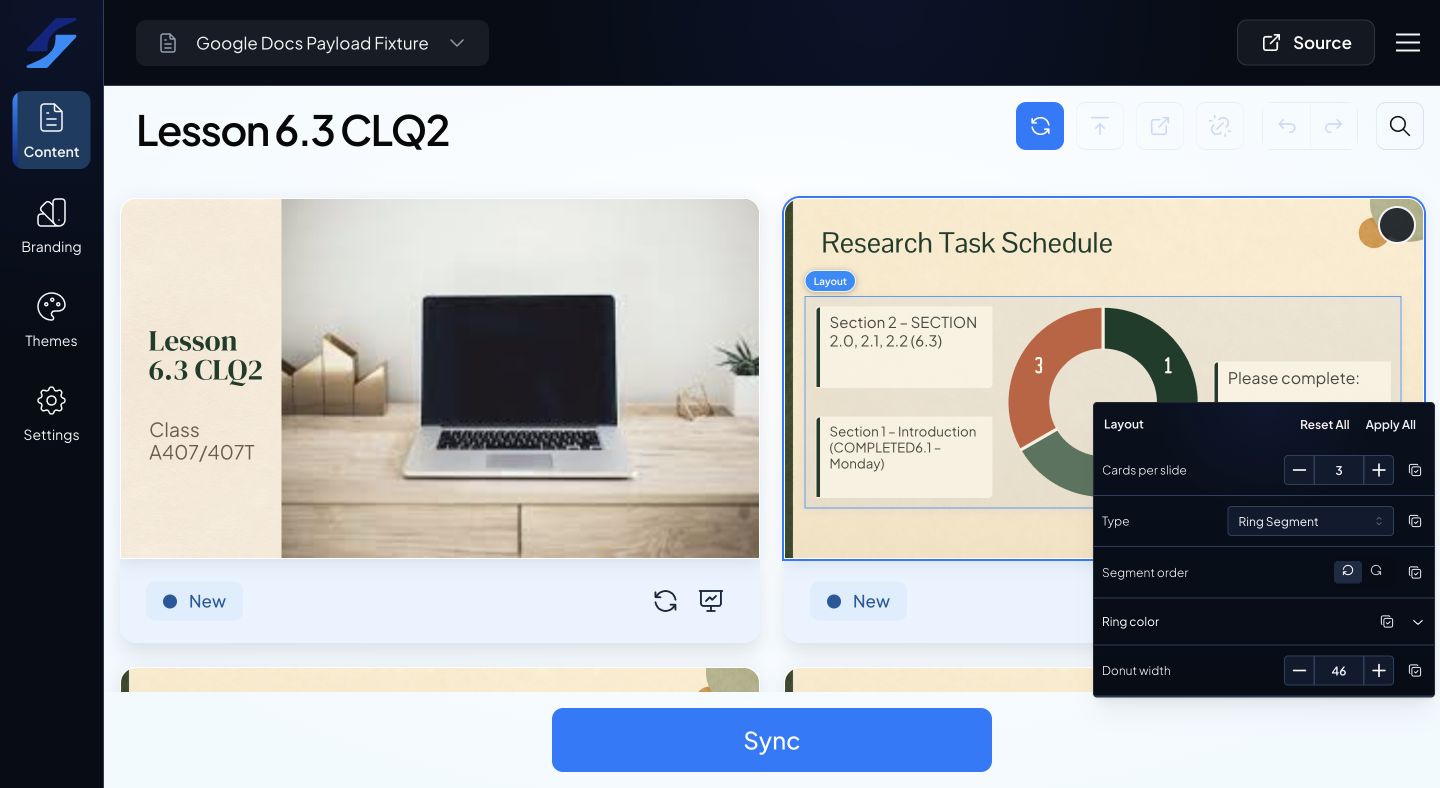Expand the Ring color section chevron

click(x=1418, y=622)
